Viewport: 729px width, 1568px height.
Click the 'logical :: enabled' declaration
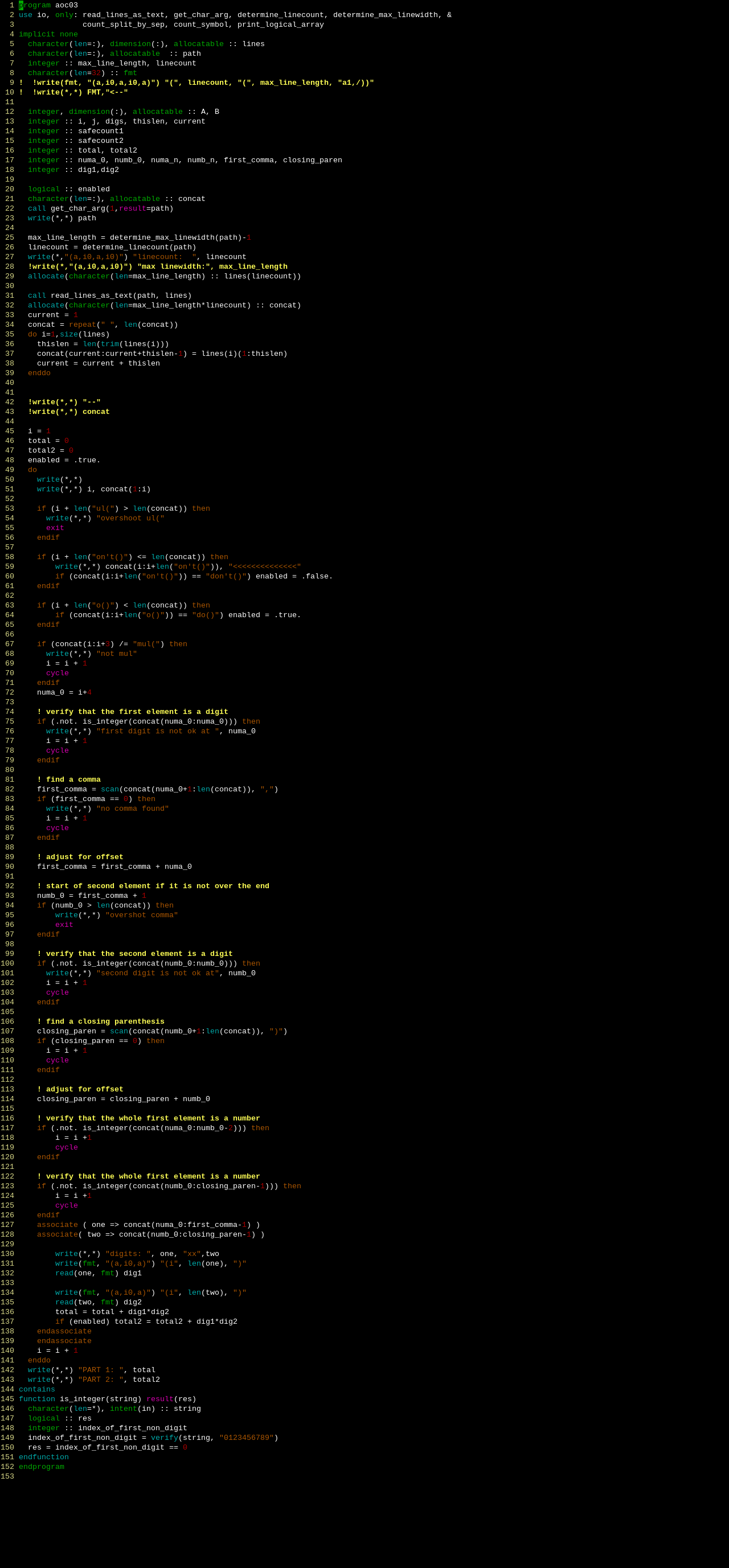coord(69,189)
